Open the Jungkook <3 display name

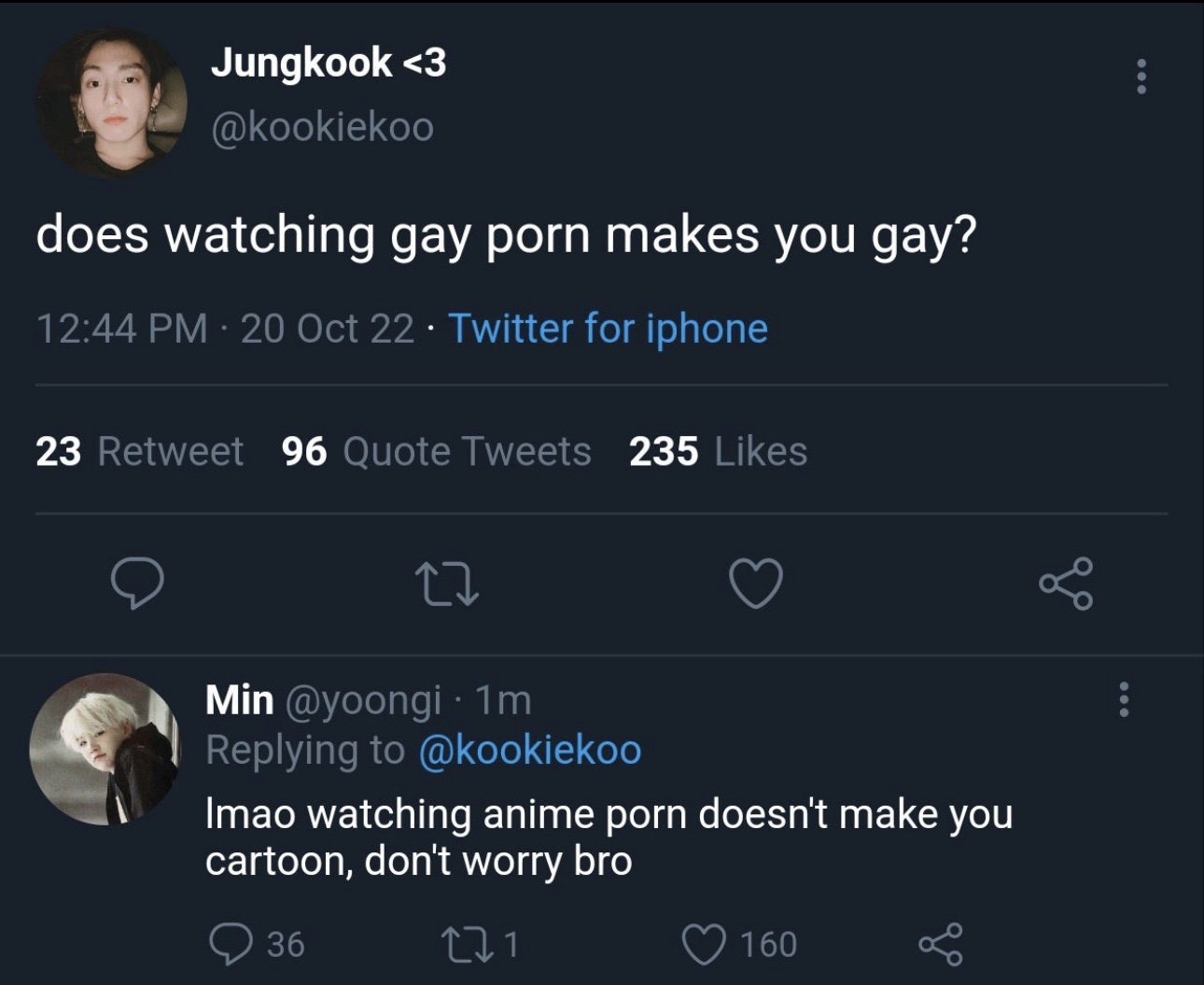tap(329, 63)
